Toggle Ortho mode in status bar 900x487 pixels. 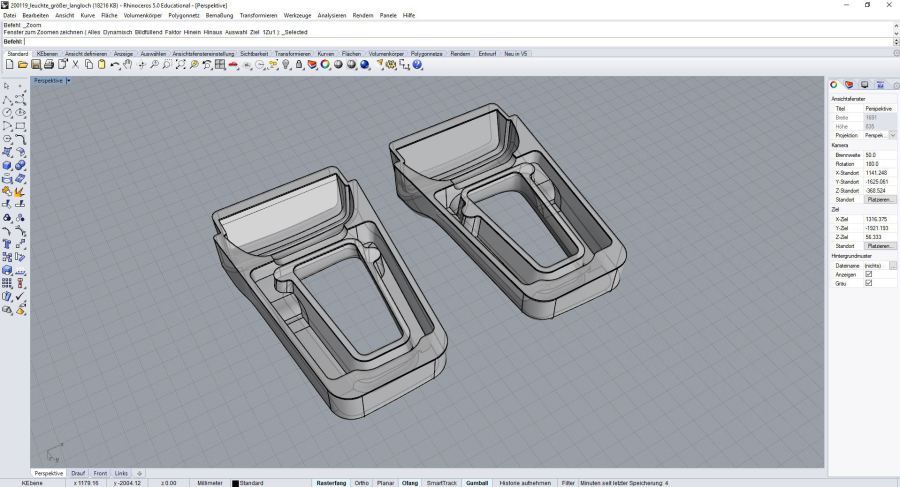click(362, 482)
